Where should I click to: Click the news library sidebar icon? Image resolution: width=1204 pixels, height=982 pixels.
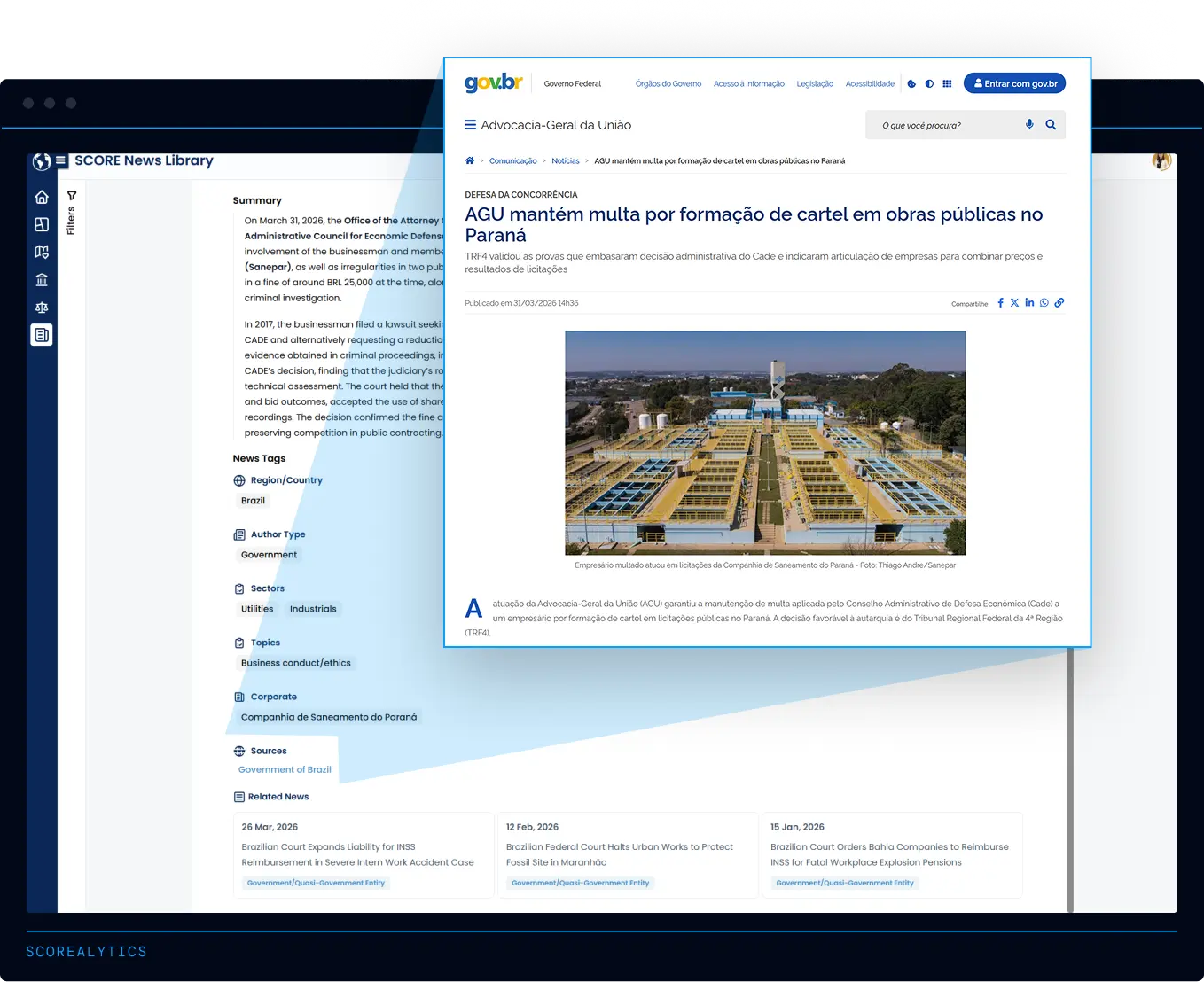point(42,335)
